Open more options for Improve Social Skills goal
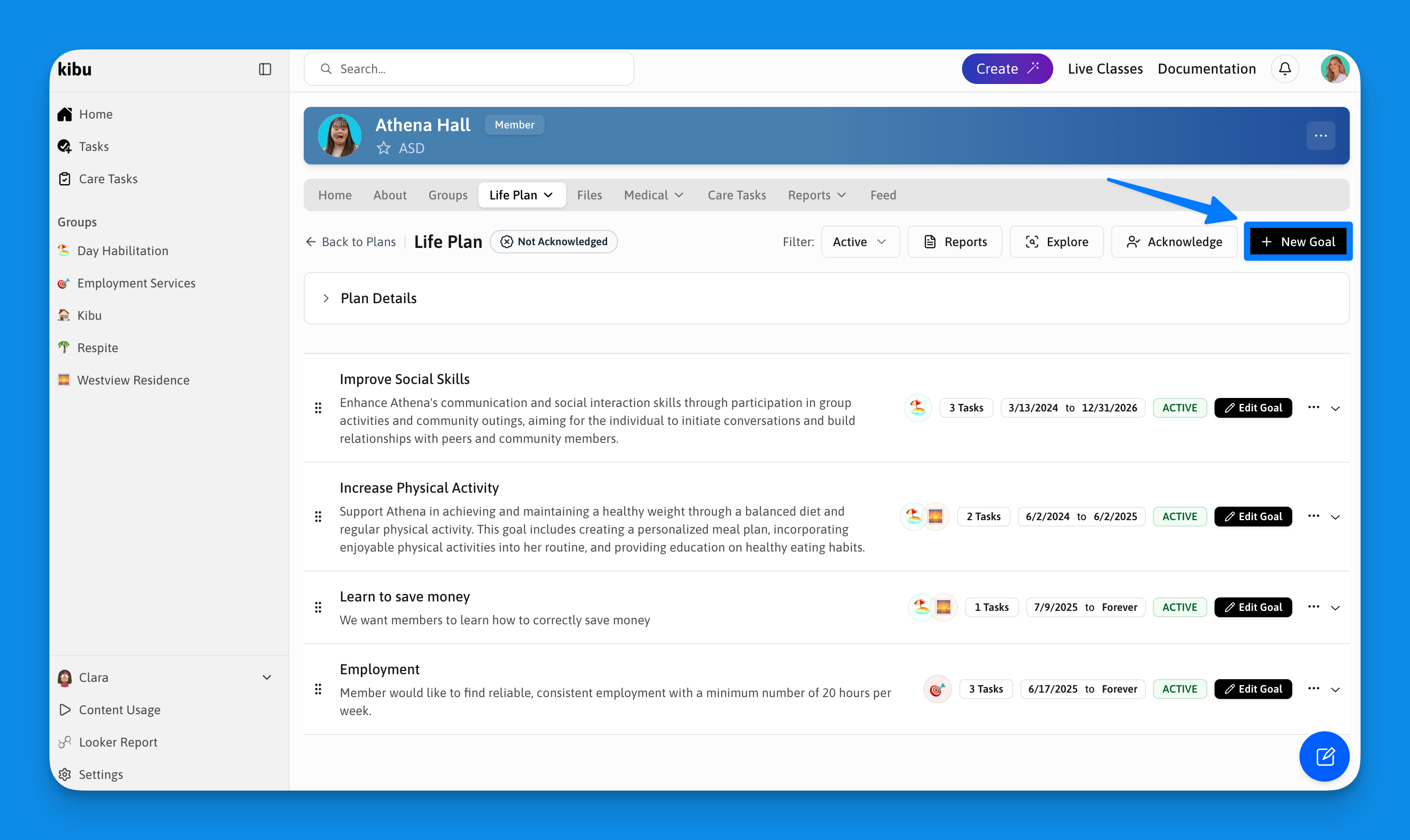This screenshot has width=1410, height=840. [1313, 407]
